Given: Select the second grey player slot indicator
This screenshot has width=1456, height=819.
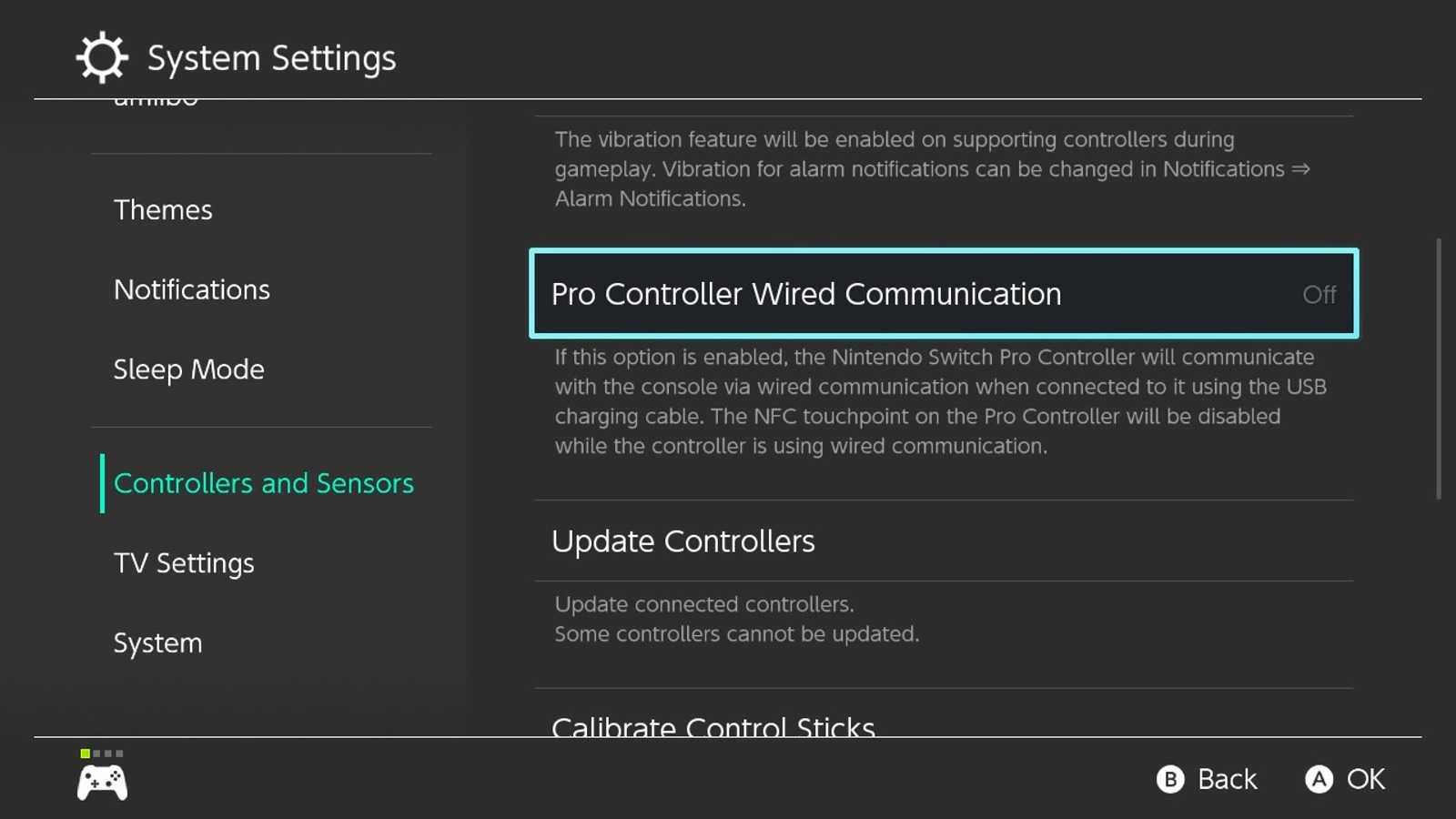Looking at the screenshot, I should [x=96, y=753].
